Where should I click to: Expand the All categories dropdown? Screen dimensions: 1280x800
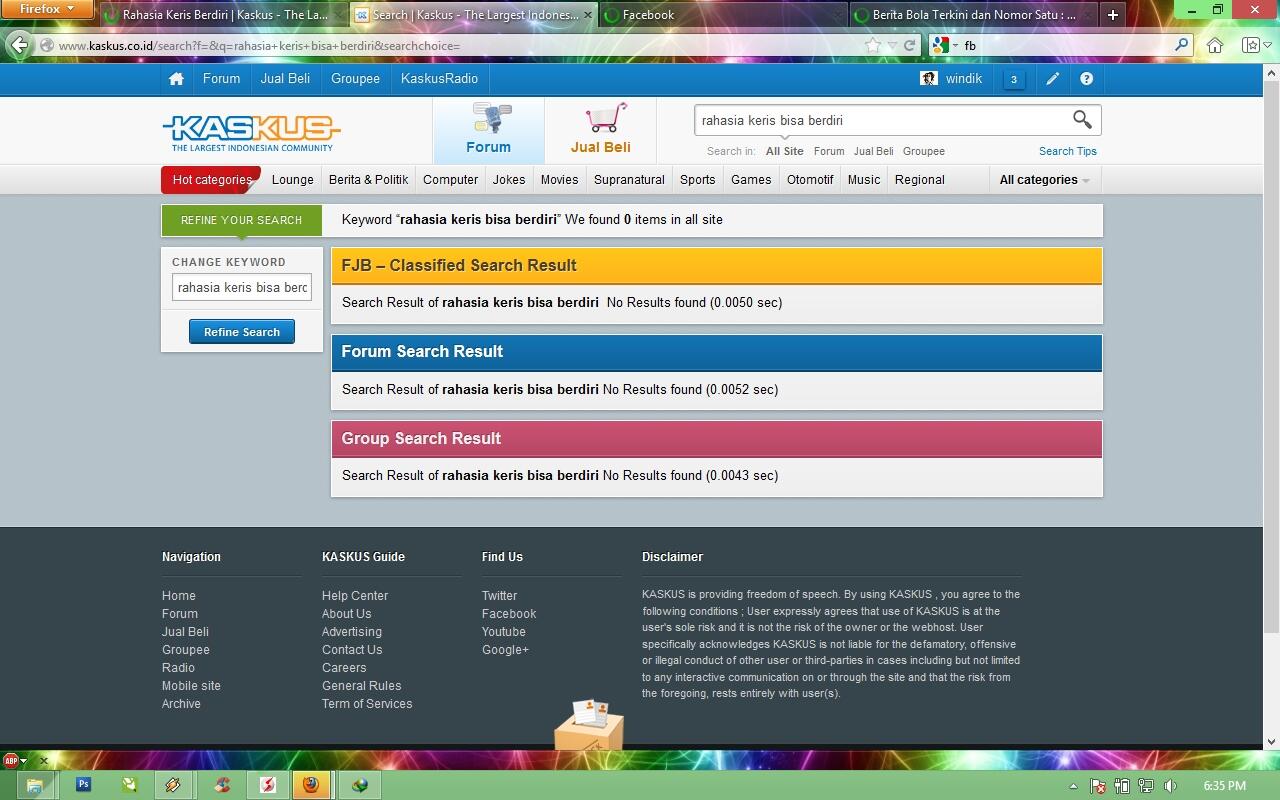[1045, 180]
